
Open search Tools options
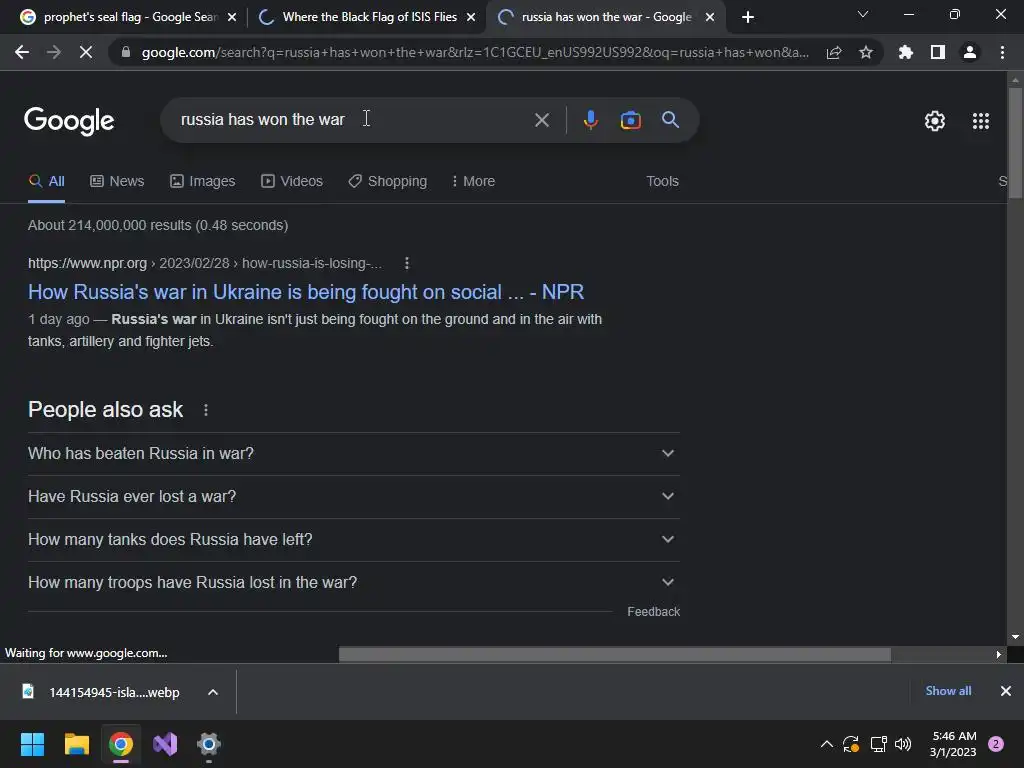click(x=662, y=181)
